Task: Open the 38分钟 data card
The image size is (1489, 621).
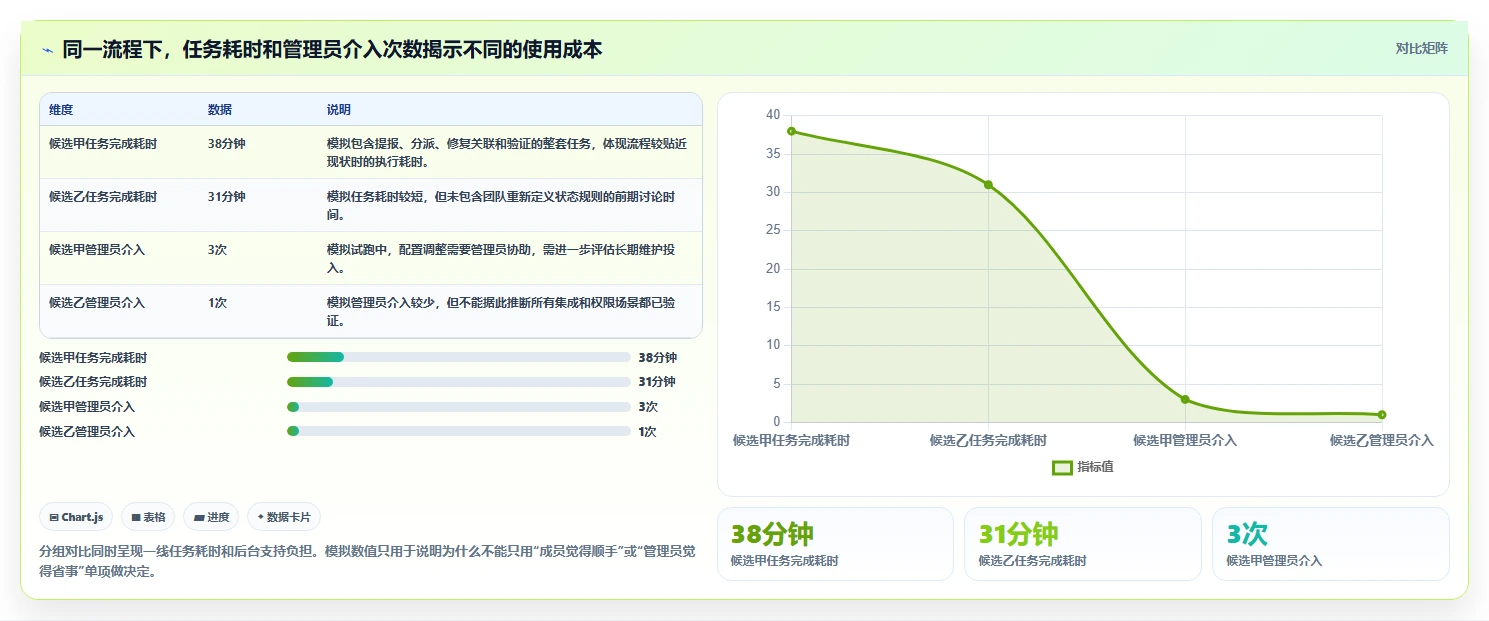Action: (x=835, y=544)
